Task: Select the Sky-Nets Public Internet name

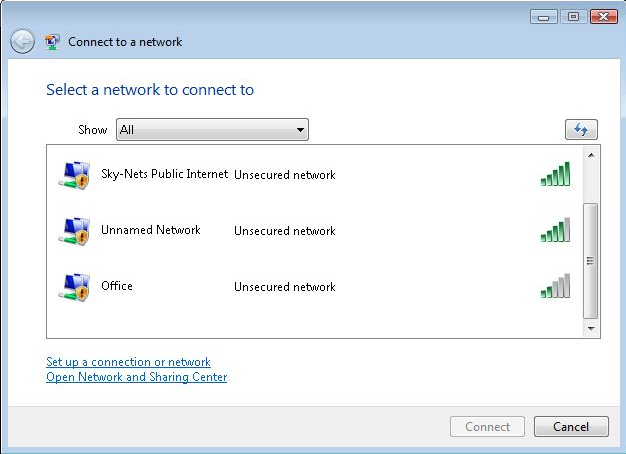Action: [165, 174]
